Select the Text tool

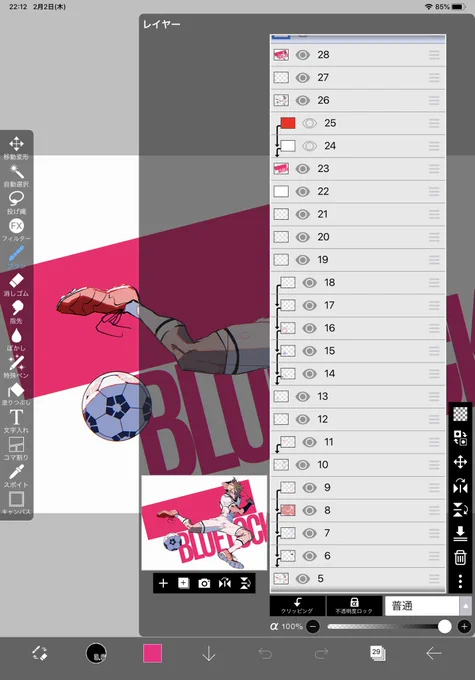click(x=16, y=421)
